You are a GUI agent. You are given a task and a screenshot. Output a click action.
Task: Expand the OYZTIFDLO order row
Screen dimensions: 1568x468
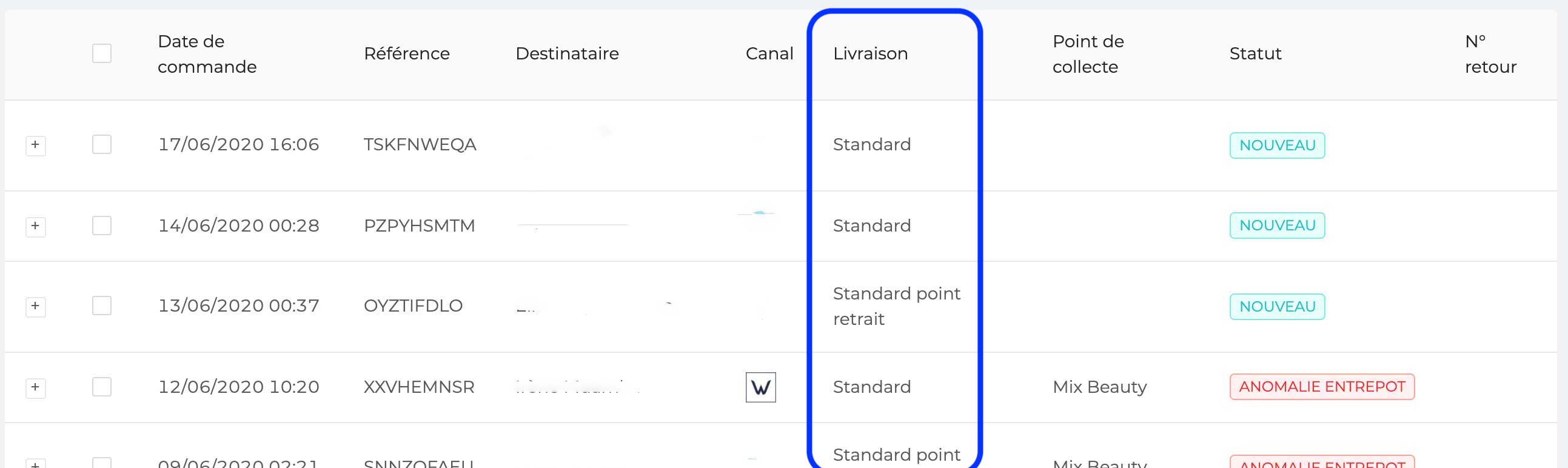click(x=35, y=306)
